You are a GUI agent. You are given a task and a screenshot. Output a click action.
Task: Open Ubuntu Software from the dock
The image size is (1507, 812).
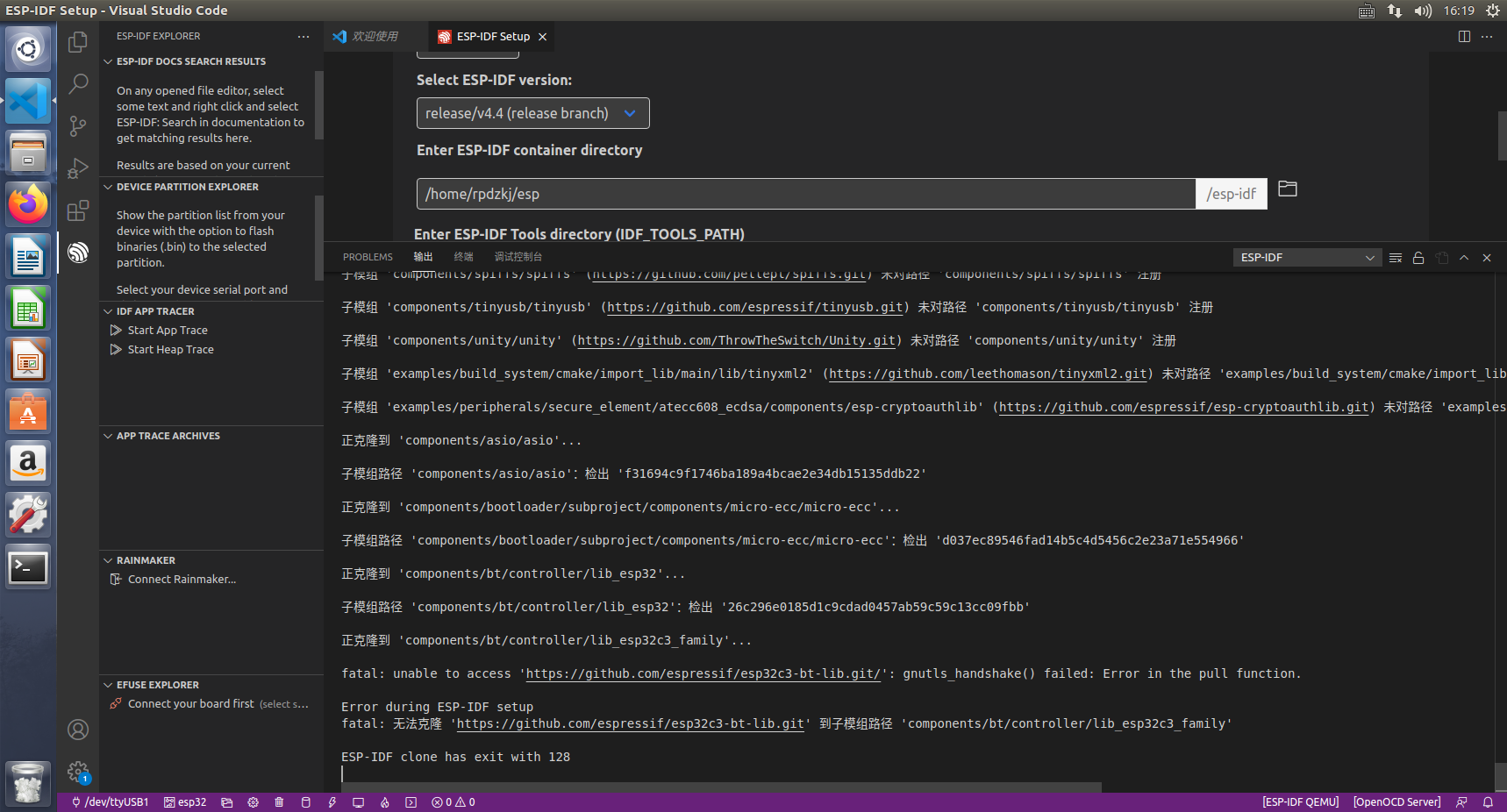point(28,411)
